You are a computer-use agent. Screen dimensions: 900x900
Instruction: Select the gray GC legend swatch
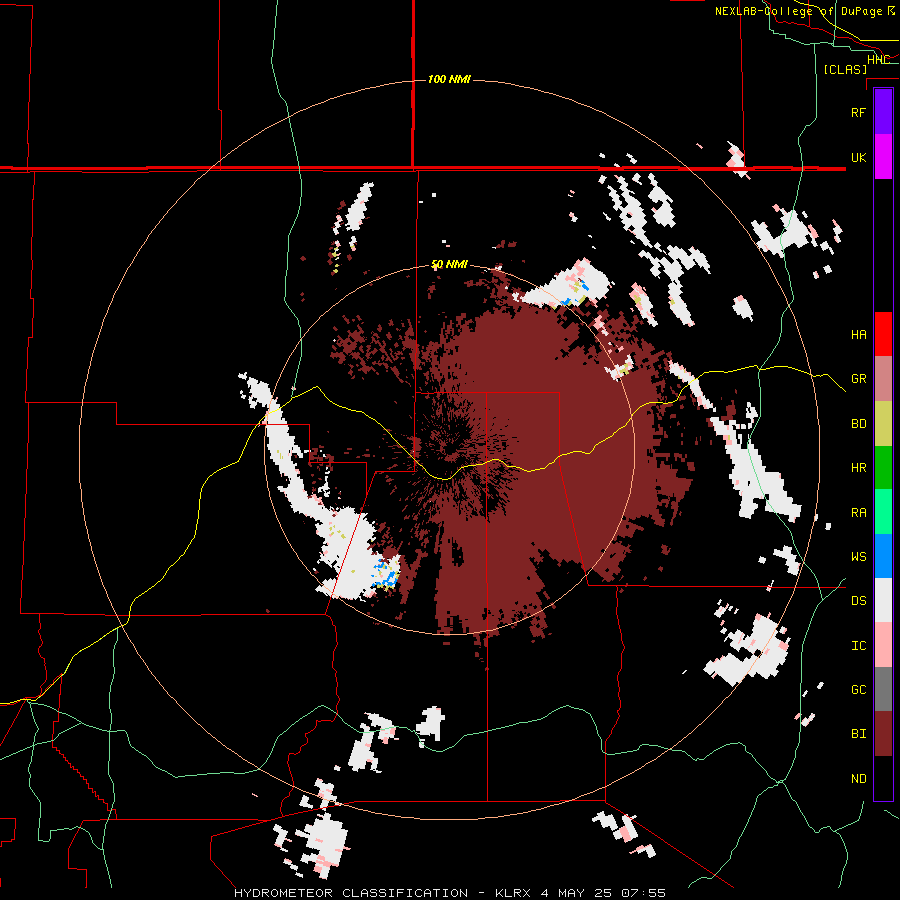883,689
